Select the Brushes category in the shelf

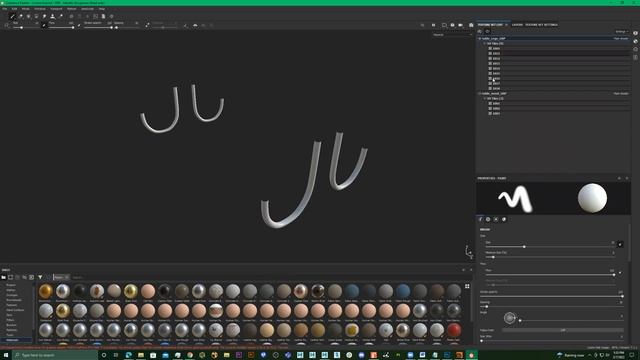pos(11,325)
